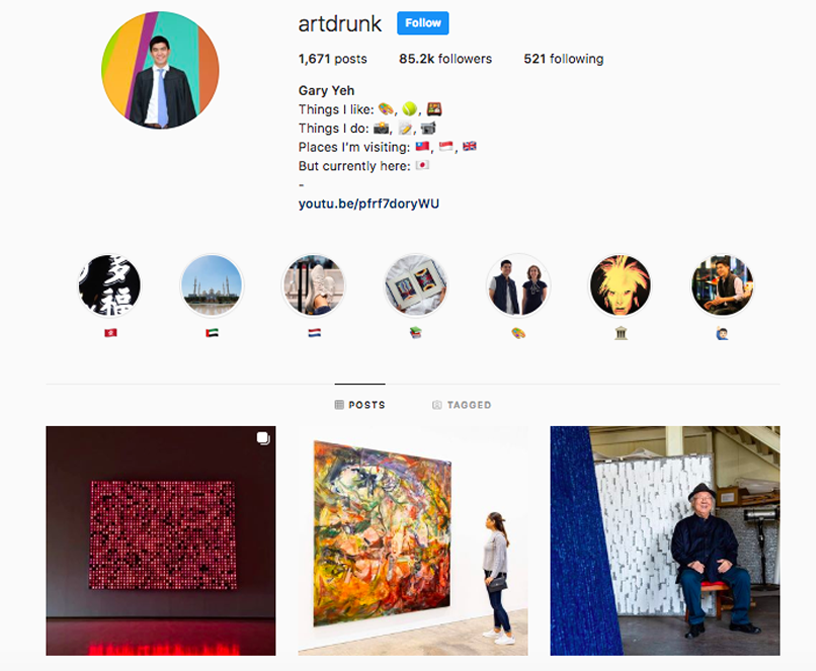Open the red LED artwork post
This screenshot has width=816, height=671.
pos(161,540)
